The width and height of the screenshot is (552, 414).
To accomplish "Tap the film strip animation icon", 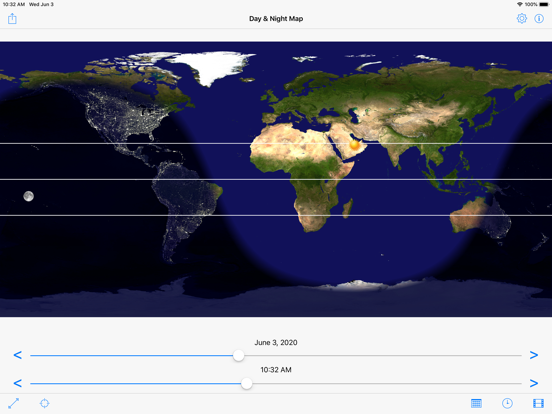I will pyautogui.click(x=538, y=403).
